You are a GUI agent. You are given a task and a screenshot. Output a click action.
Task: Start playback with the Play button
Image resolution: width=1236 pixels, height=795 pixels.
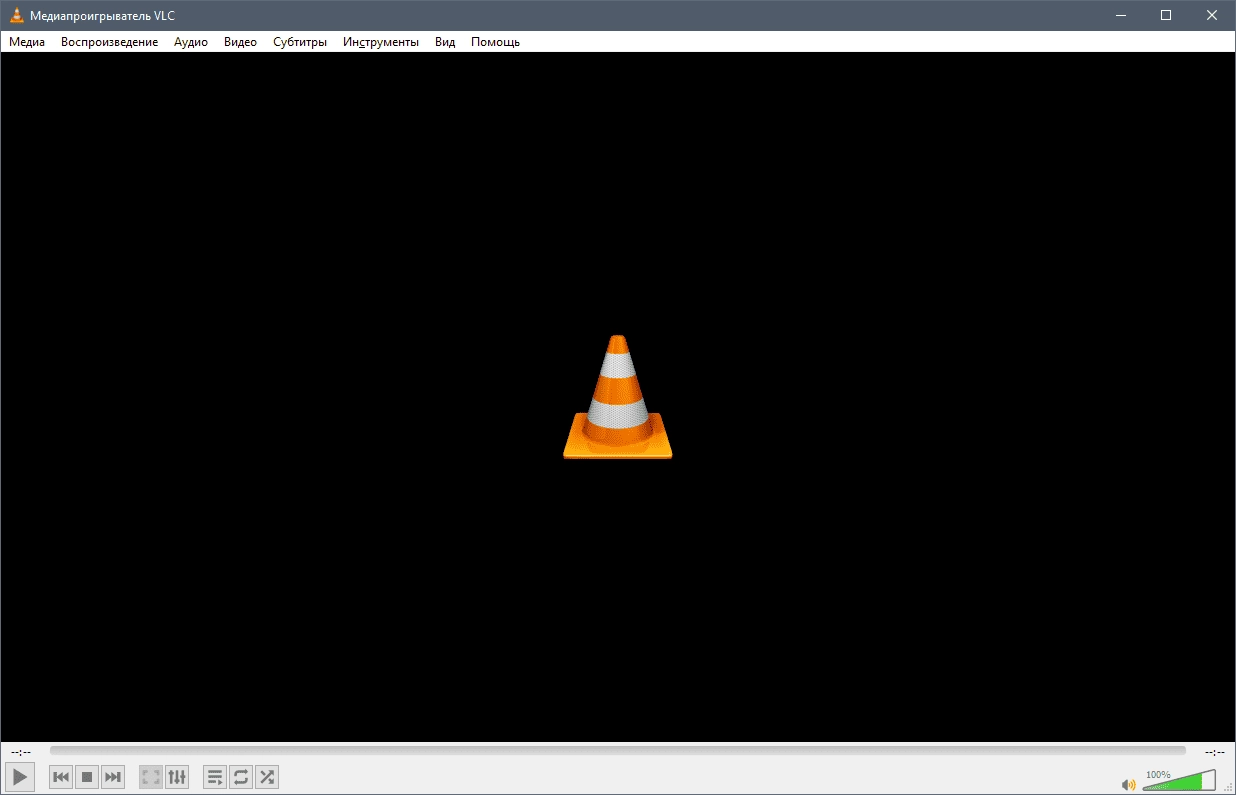[x=20, y=776]
